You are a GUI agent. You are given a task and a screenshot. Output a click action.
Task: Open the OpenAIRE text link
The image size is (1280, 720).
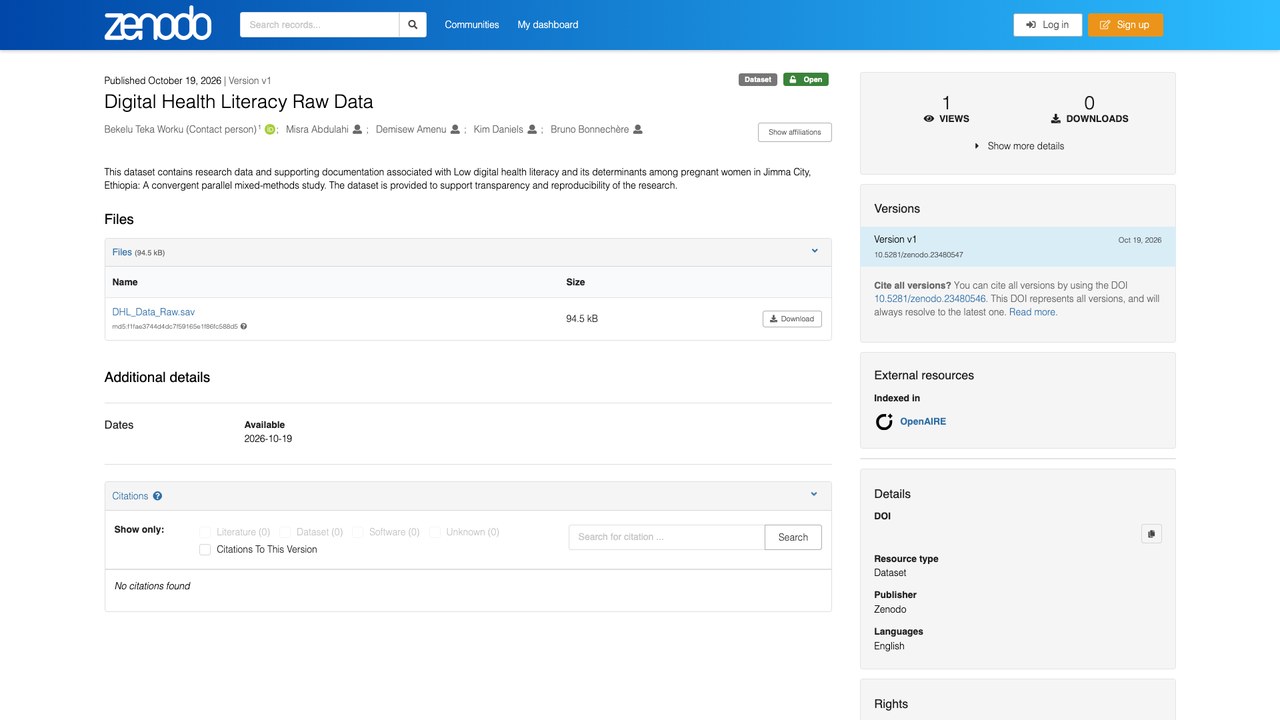pyautogui.click(x=923, y=422)
